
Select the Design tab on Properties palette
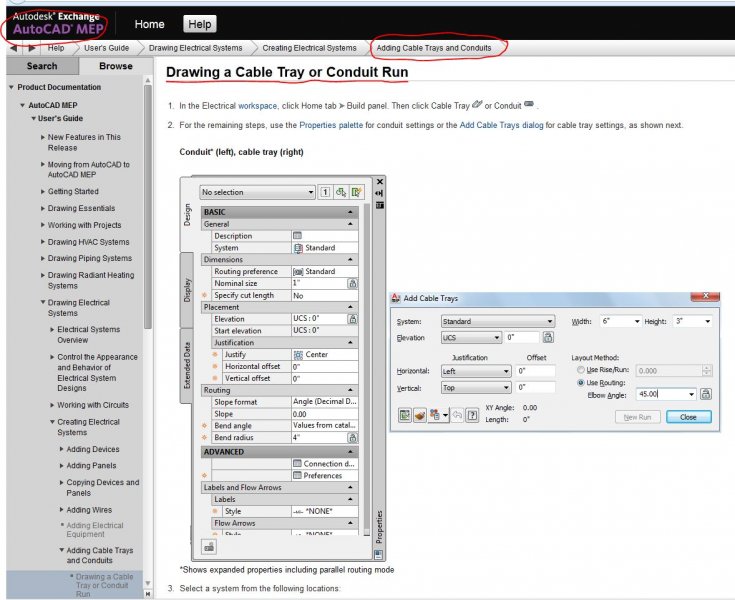pos(187,215)
